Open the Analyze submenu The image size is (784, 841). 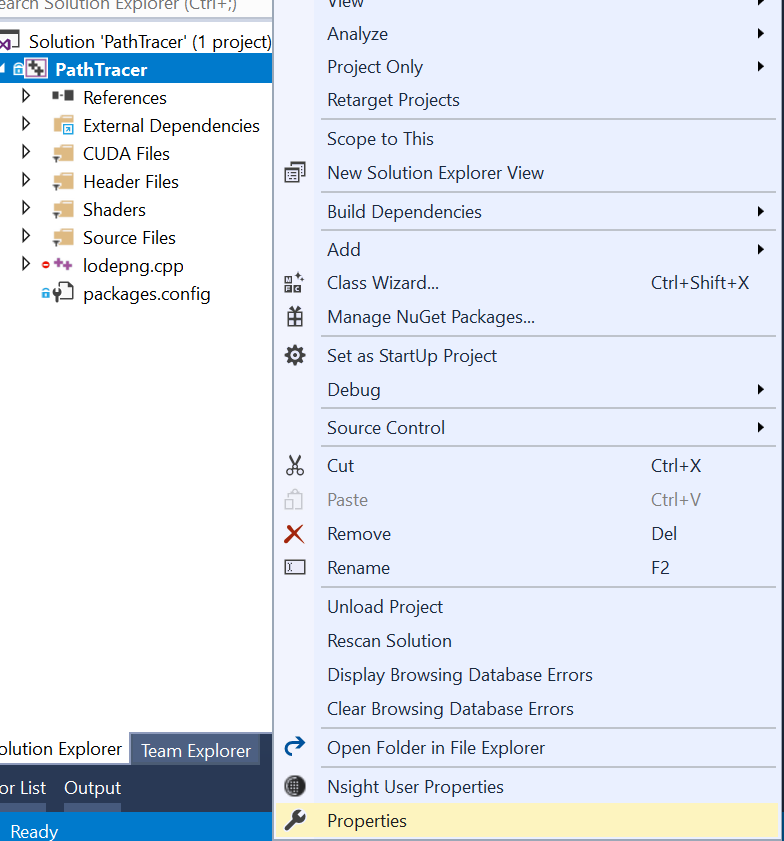(x=526, y=34)
